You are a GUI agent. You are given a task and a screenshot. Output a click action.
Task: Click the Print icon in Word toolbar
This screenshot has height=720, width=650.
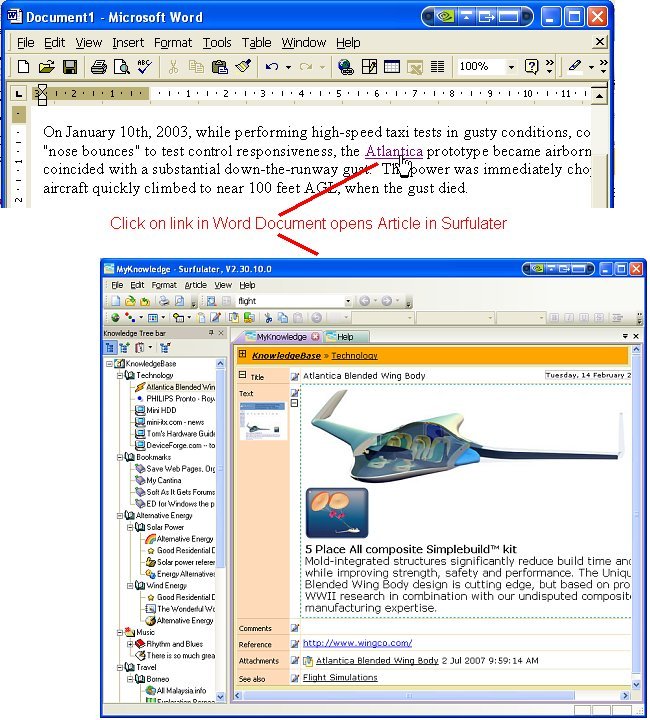coord(99,67)
